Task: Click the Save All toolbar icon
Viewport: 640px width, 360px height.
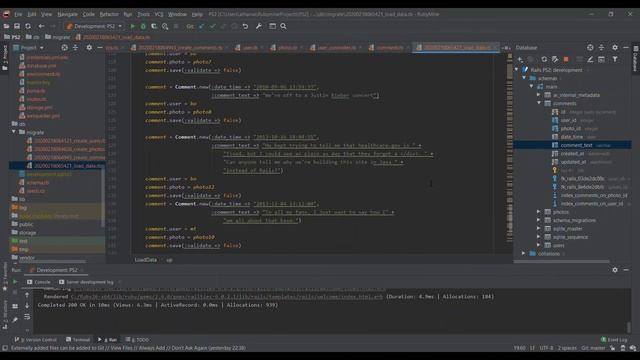Action: (x=17, y=26)
